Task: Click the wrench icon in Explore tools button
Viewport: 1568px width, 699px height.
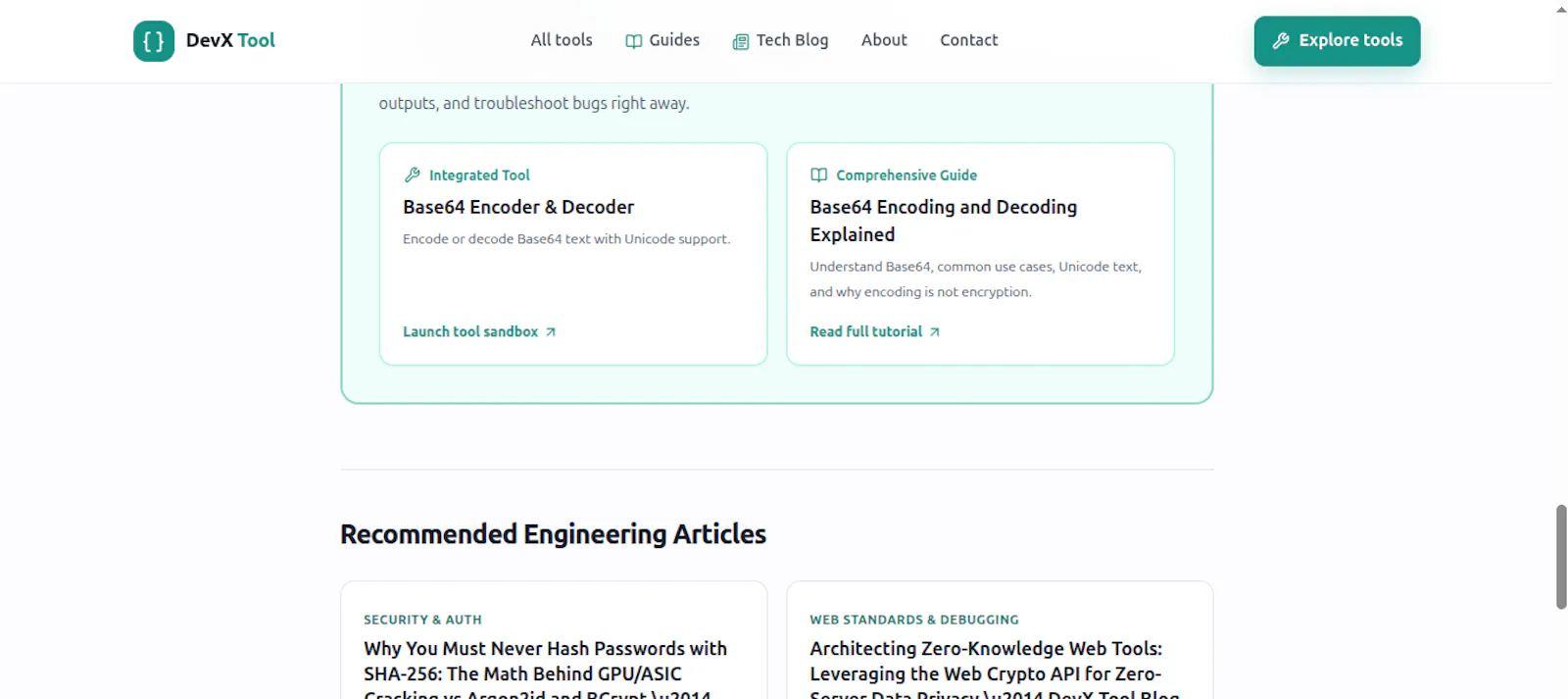Action: (1281, 41)
